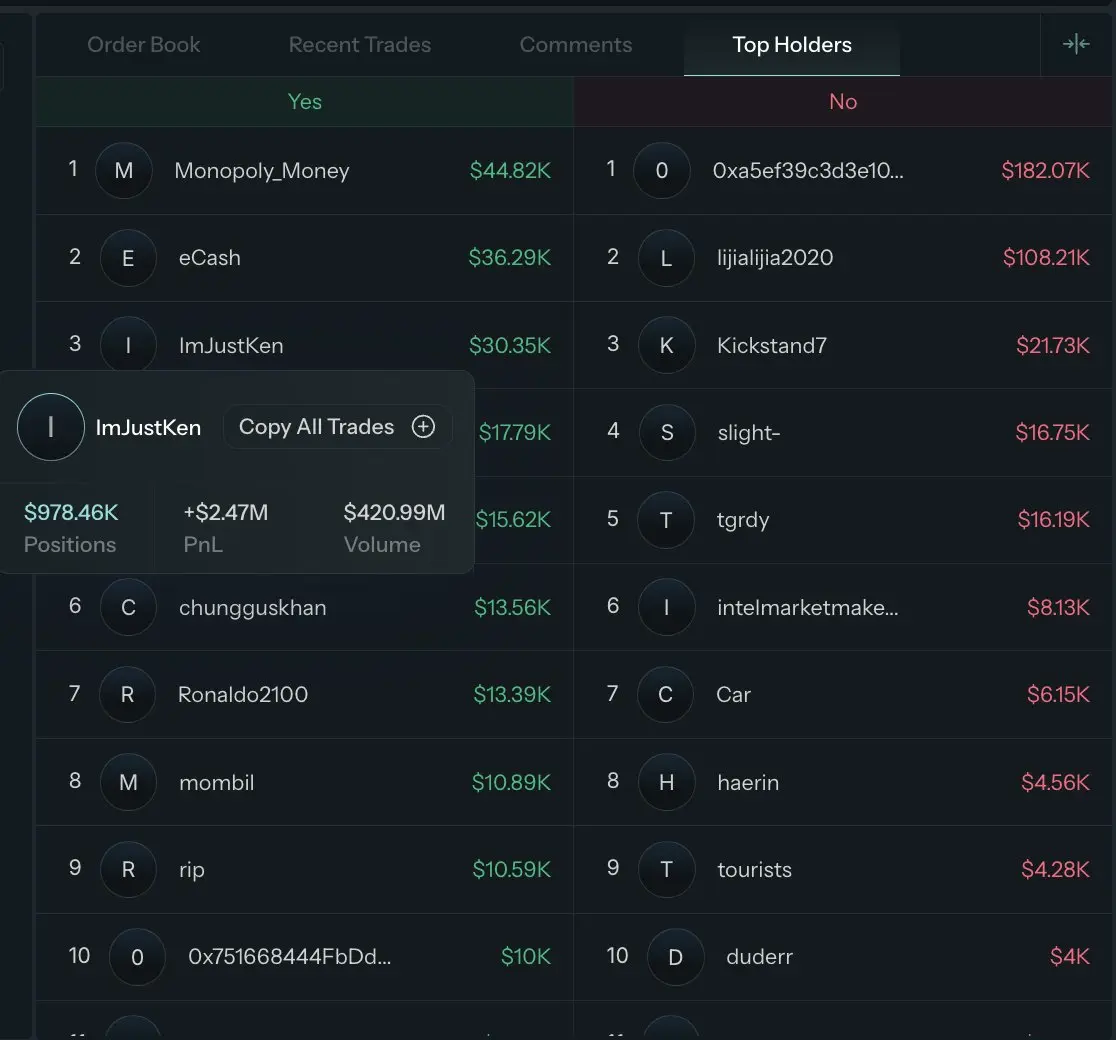Click $420.99M Volume stat

click(394, 513)
